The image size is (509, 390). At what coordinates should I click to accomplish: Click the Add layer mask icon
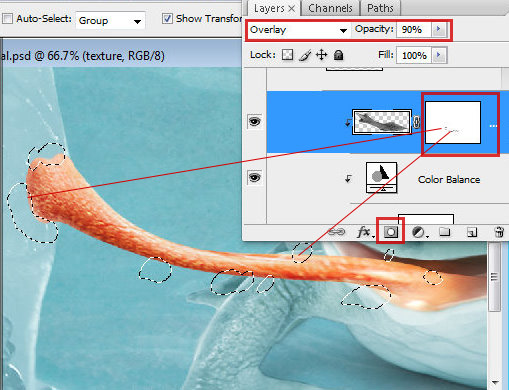click(x=391, y=232)
